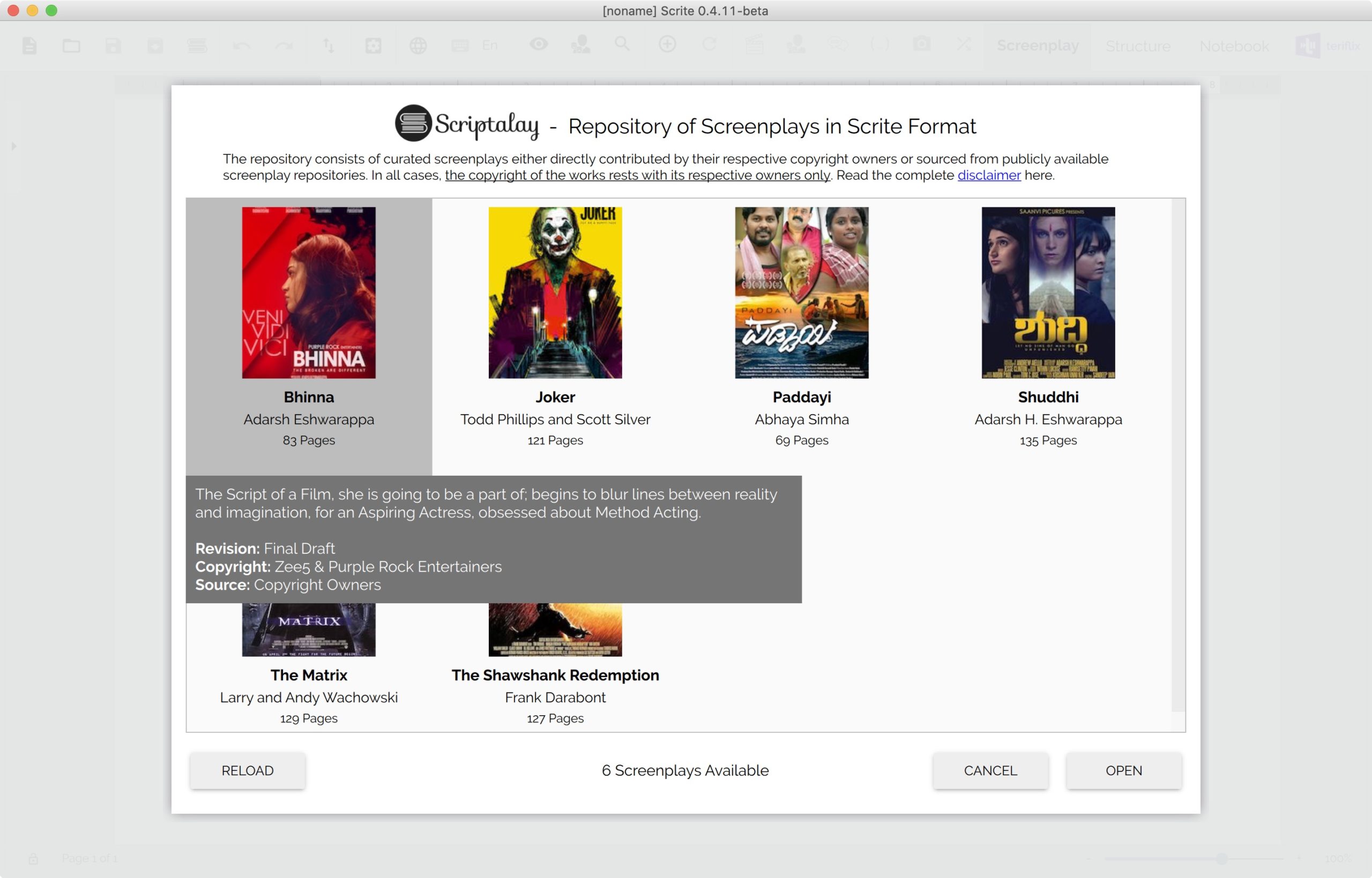1372x878 pixels.
Task: Click the screenplay list vertical scrollbar
Action: tap(1177, 455)
